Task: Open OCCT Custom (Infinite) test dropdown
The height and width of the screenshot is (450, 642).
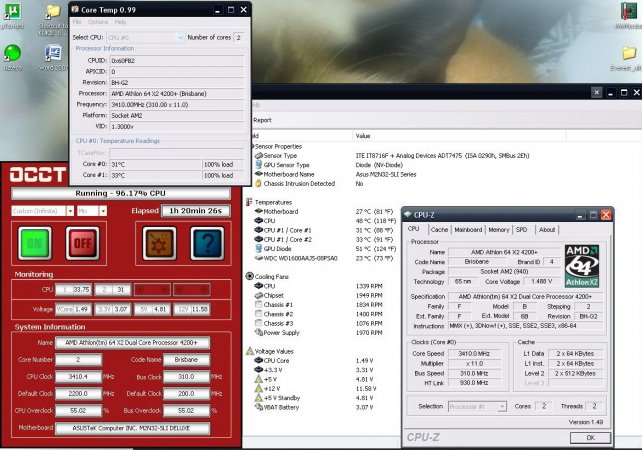Action: (x=43, y=211)
